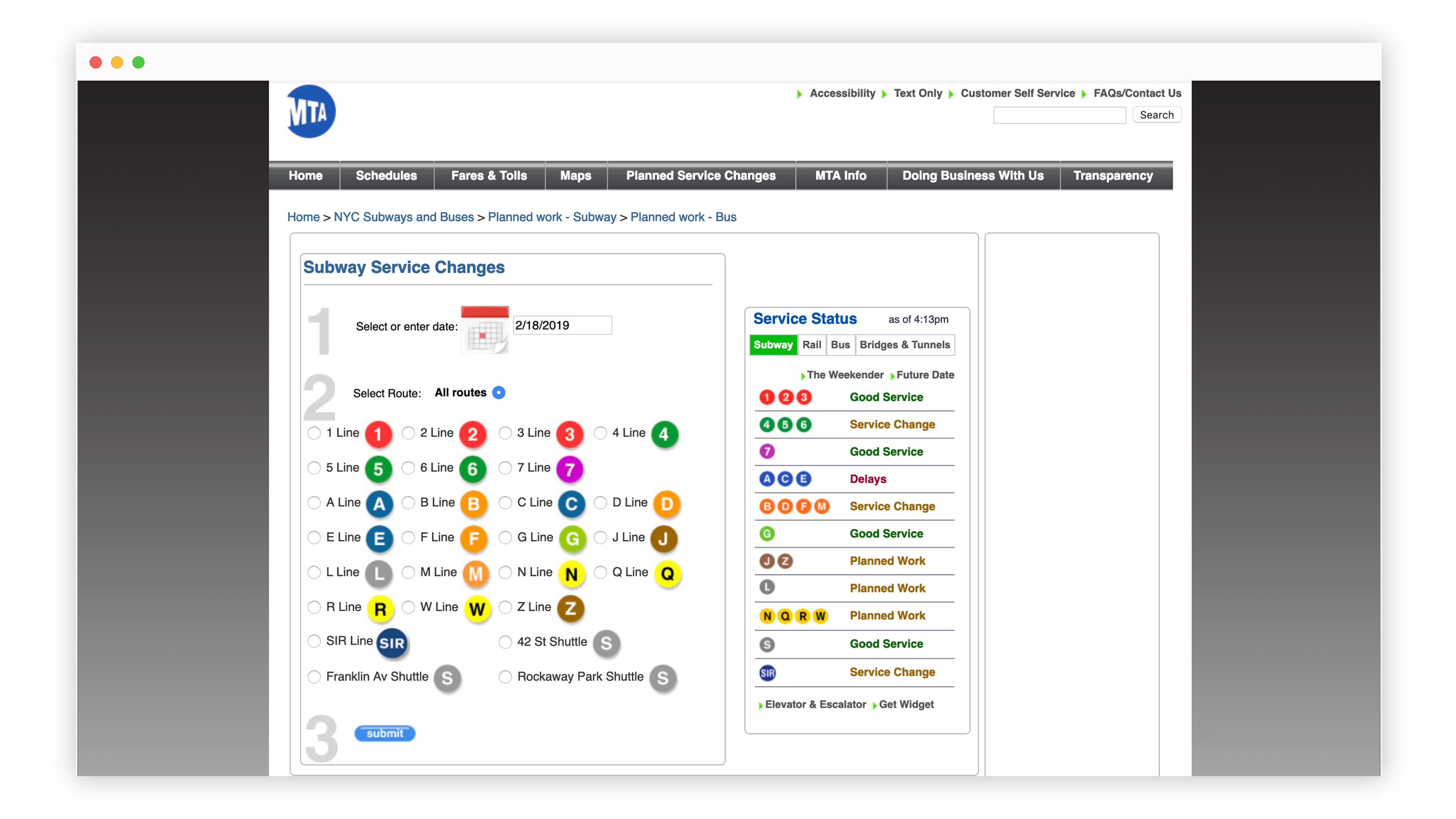Open the MTA Info menu

[841, 176]
